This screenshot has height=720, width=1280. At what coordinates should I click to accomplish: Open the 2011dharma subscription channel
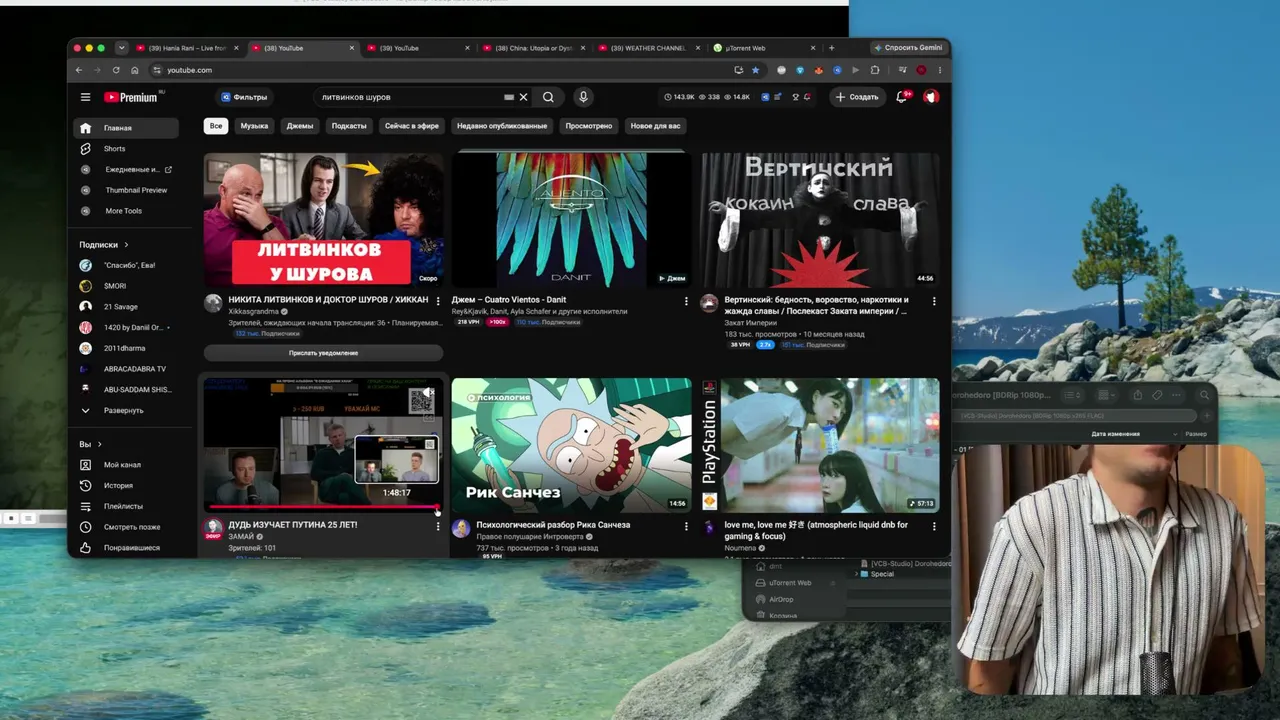126,348
